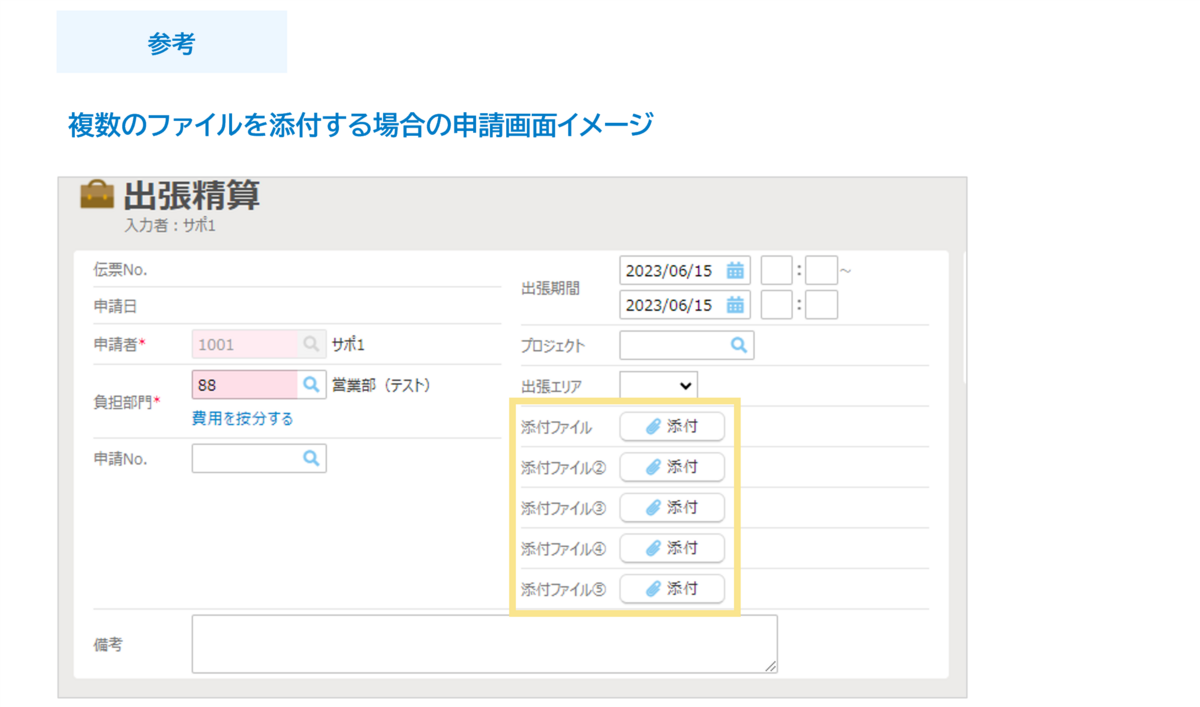This screenshot has width=1200, height=707.
Task: Open the 費用を按分する link
Action: click(x=243, y=419)
